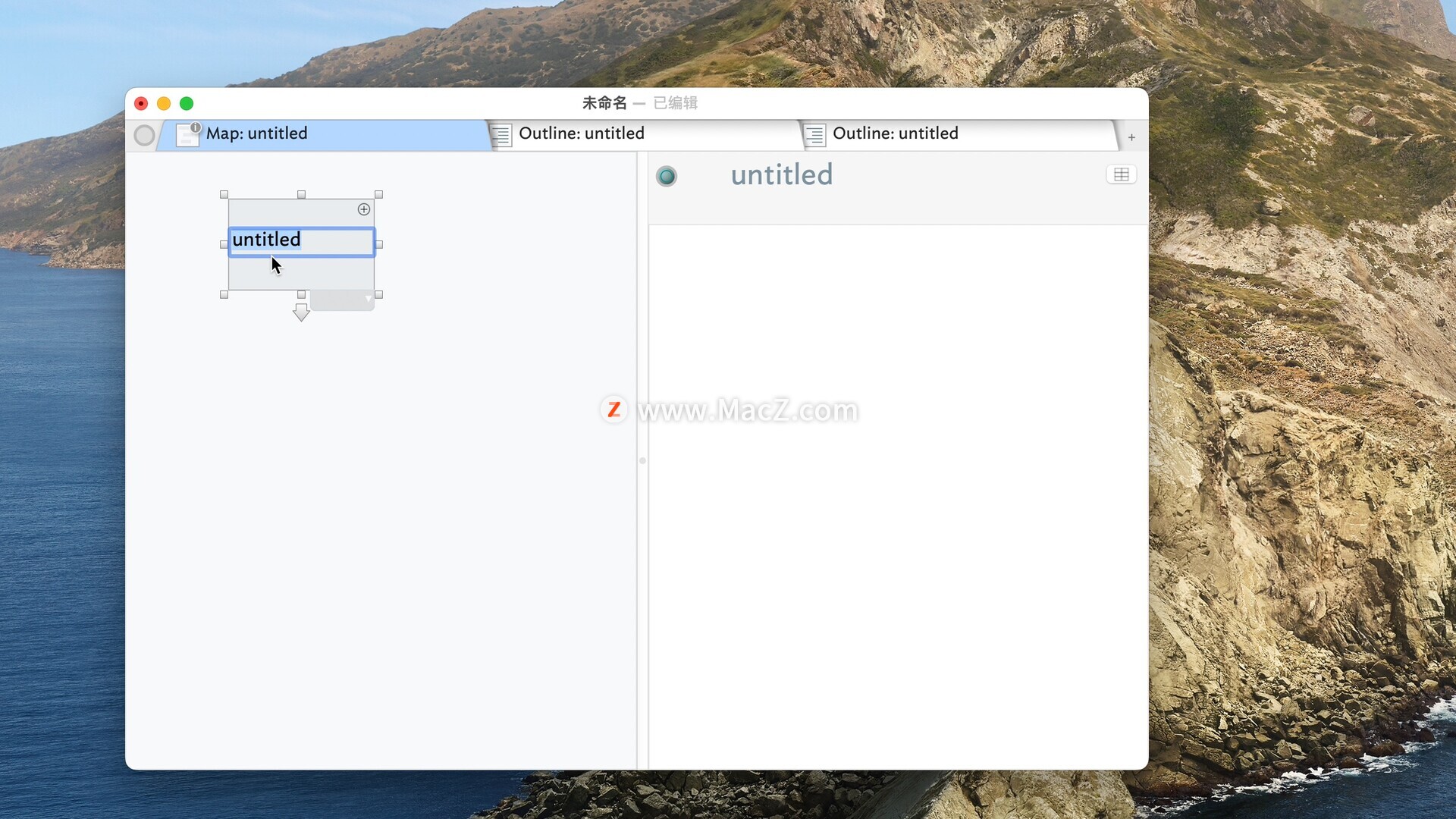This screenshot has height=819, width=1456.
Task: Click the outline icon on the rightmost tab
Action: (x=814, y=135)
